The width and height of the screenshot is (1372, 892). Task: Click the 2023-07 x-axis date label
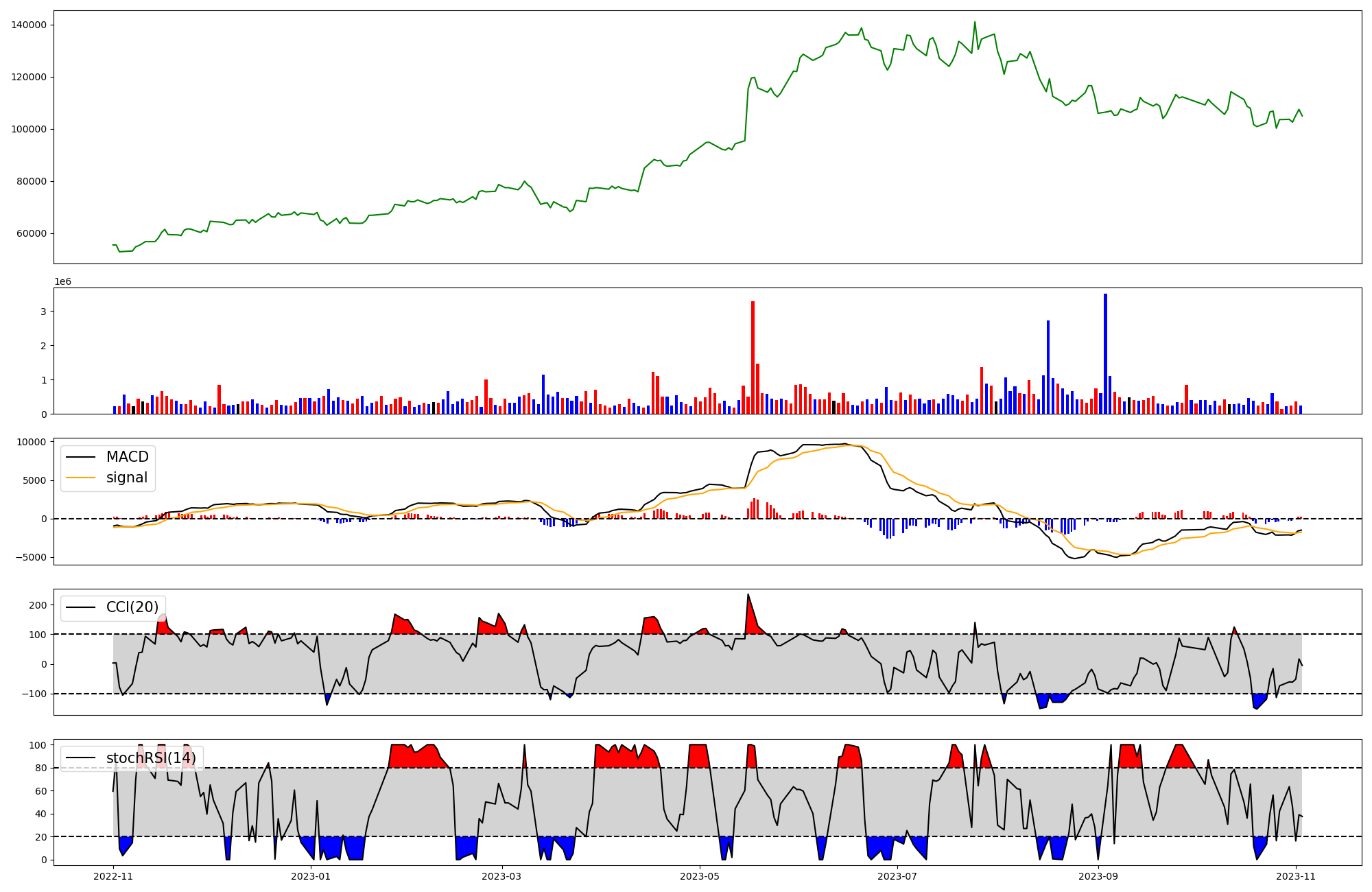click(x=897, y=876)
